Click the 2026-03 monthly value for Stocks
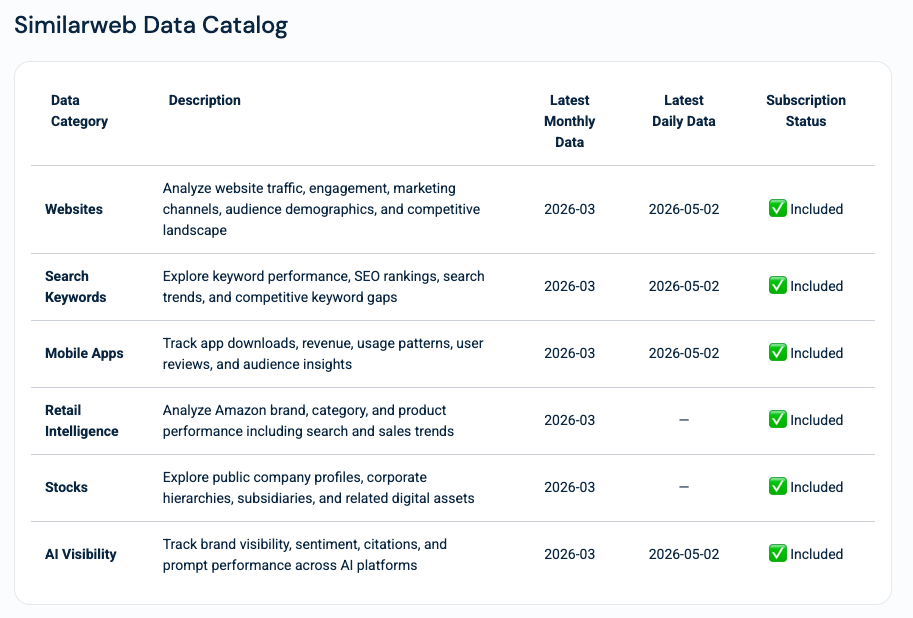 tap(569, 487)
